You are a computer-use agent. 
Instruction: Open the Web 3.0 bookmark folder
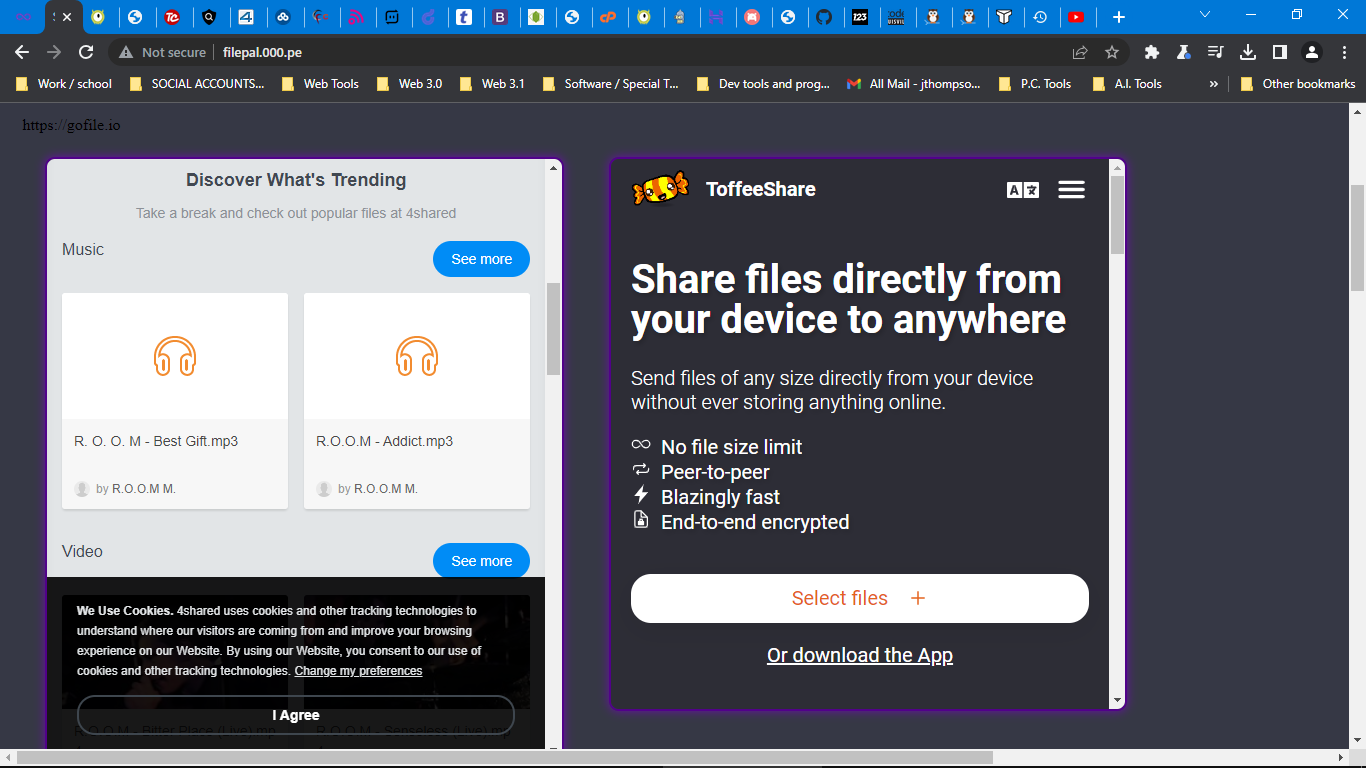pos(410,84)
